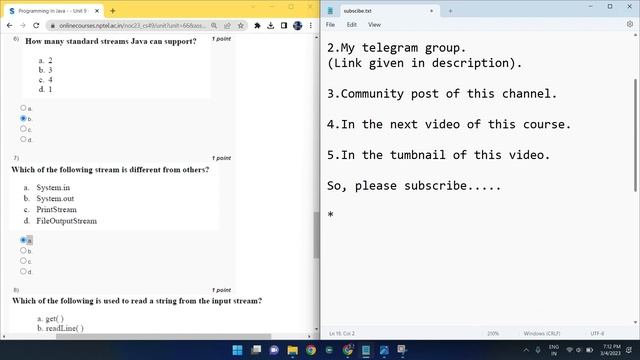Open Snipping Tool taskbar icon
Viewport: 640px width, 360px height.
pyautogui.click(x=402, y=350)
